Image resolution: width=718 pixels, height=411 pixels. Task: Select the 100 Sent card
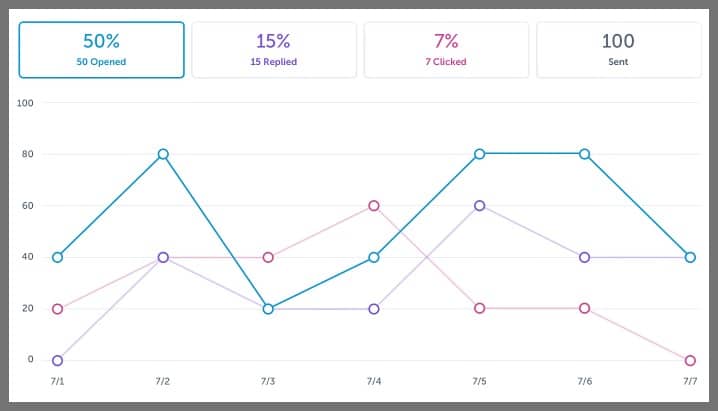click(x=618, y=49)
